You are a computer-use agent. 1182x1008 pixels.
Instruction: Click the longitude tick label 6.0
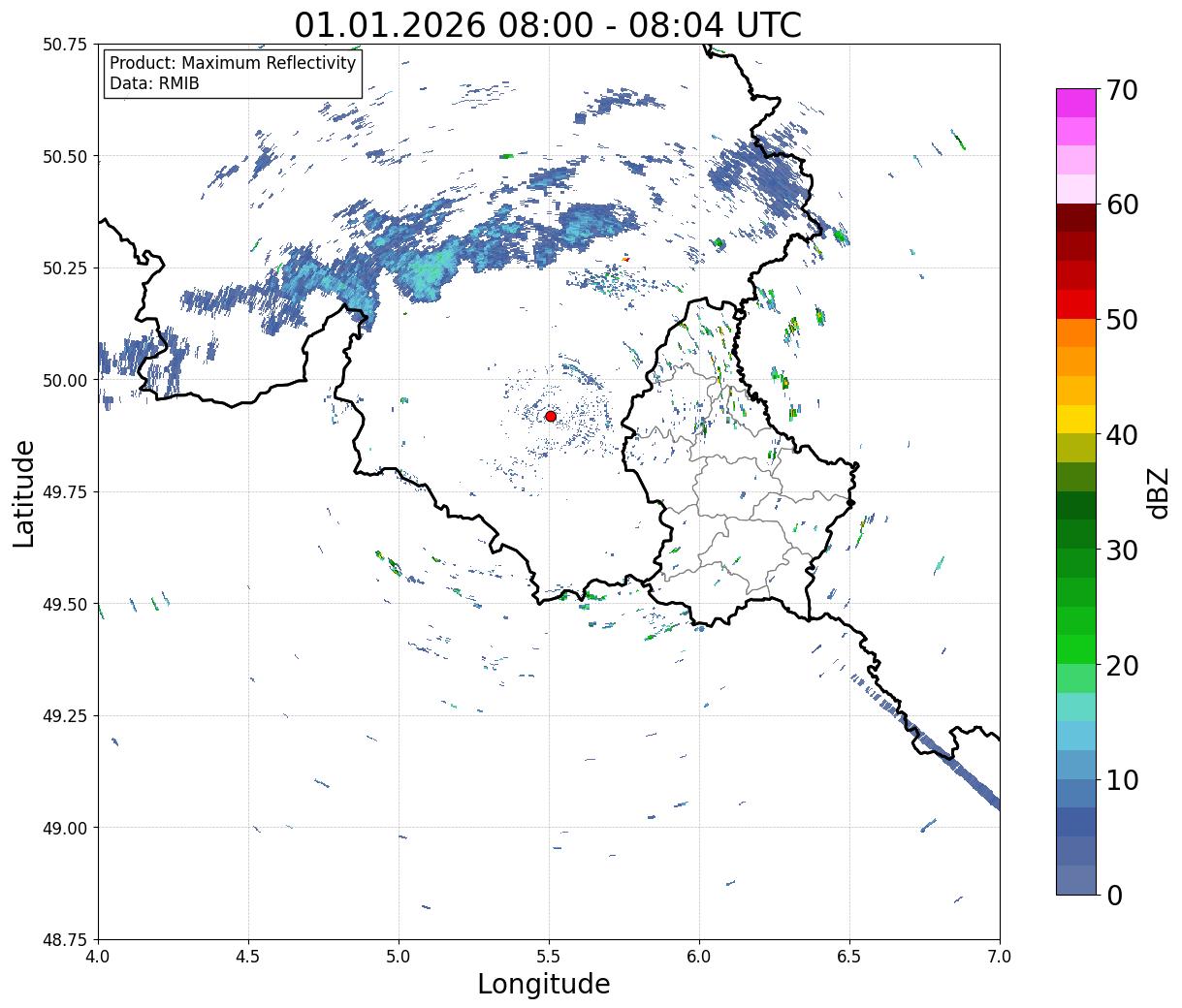pyautogui.click(x=699, y=957)
